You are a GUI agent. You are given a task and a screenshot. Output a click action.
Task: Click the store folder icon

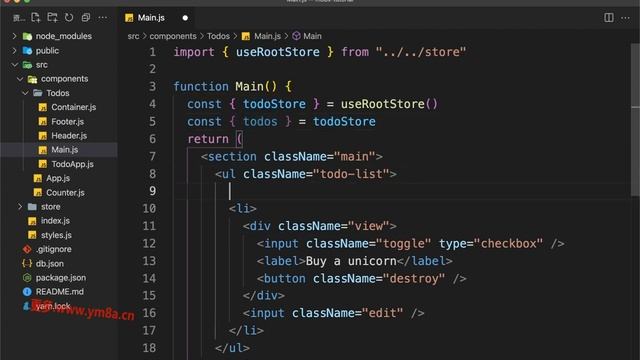(x=32, y=207)
